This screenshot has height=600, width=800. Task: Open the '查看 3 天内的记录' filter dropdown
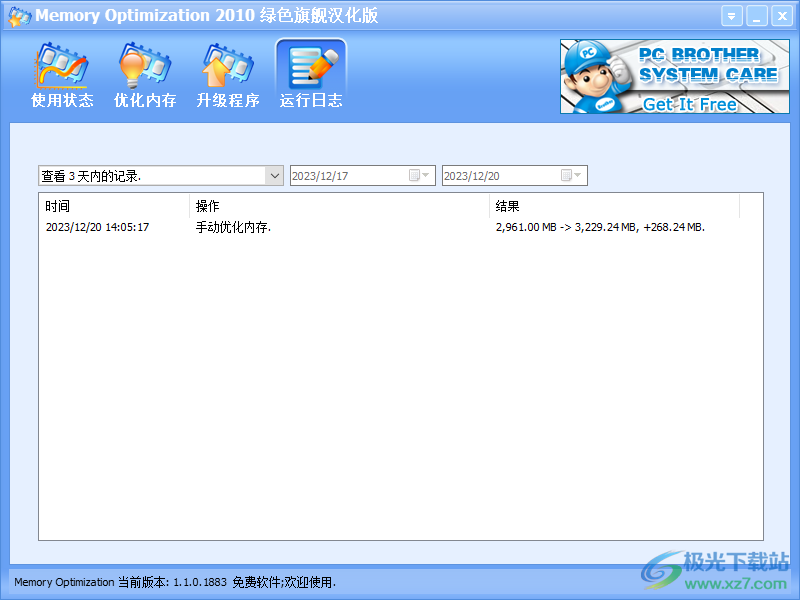click(272, 175)
